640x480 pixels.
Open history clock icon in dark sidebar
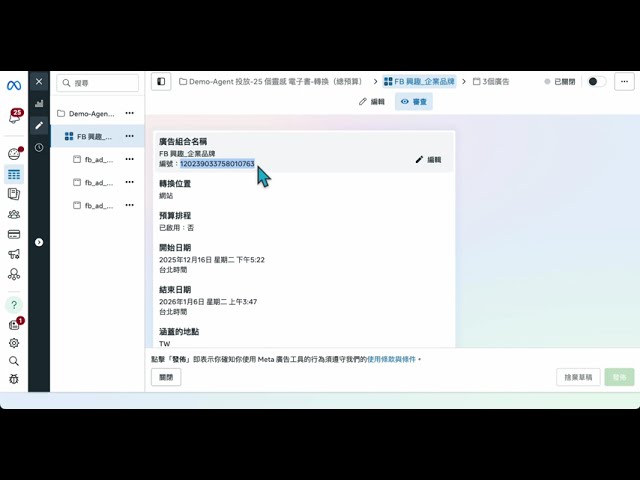[39, 147]
